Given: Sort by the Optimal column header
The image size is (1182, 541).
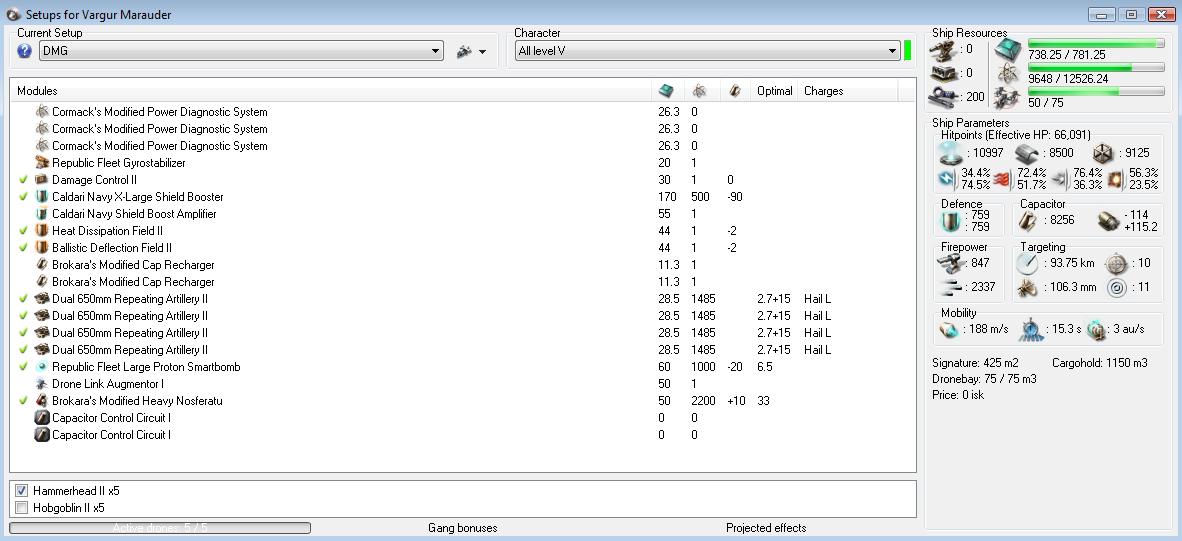Looking at the screenshot, I should click(x=774, y=91).
